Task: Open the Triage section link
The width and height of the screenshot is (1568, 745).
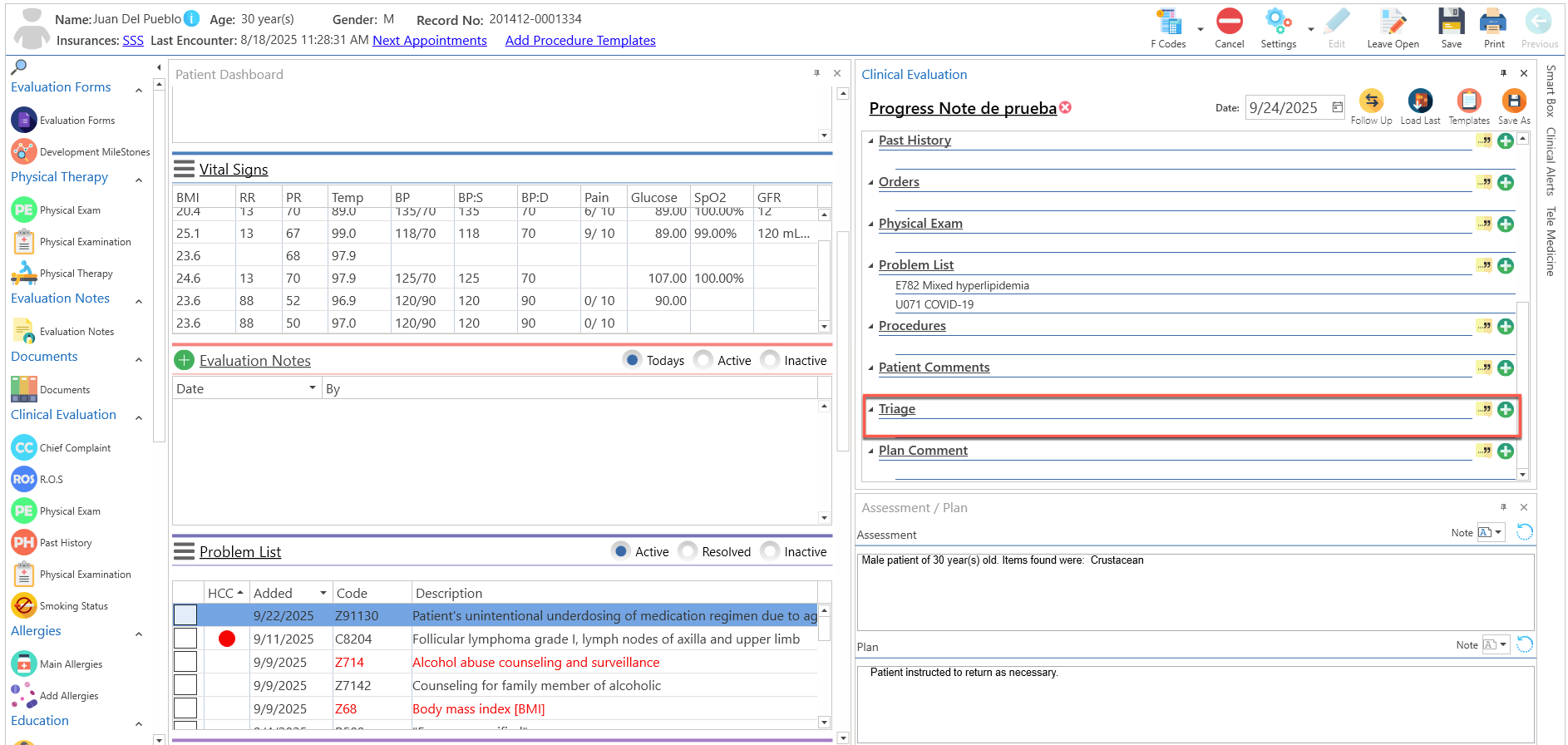Action: [896, 408]
